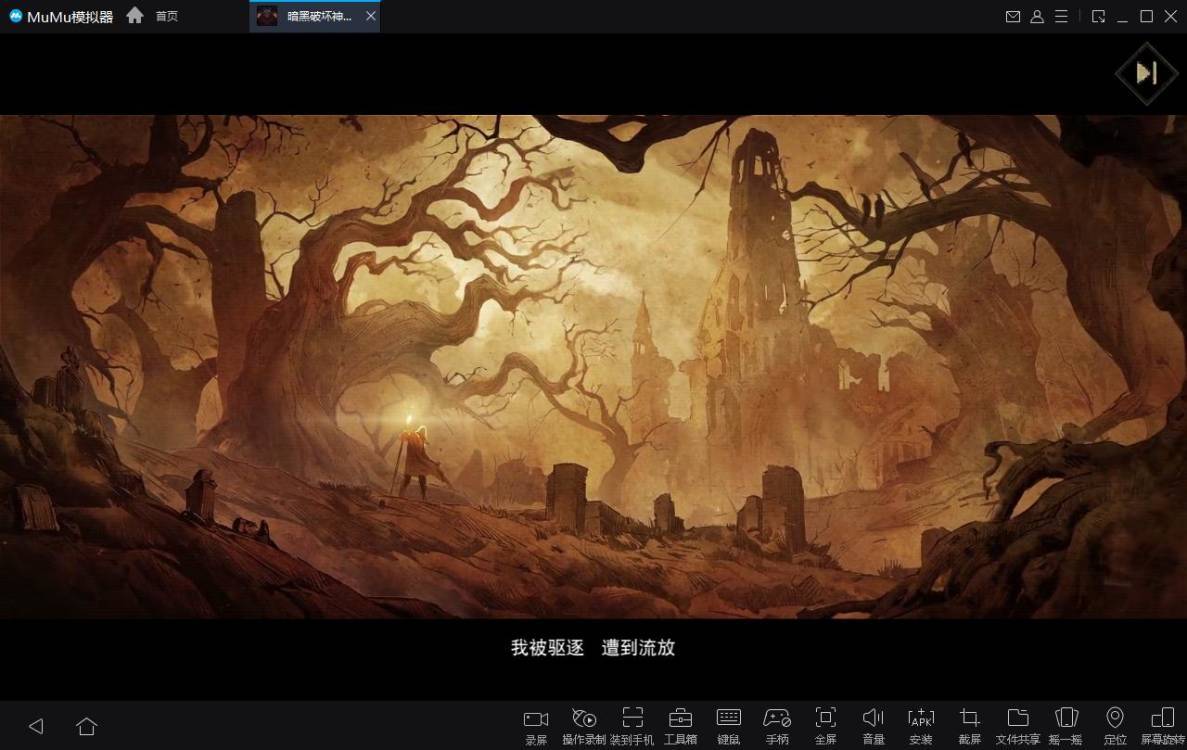Open 键鼠 keyboard-mouse mapping
1187x750 pixels.
pyautogui.click(x=728, y=727)
